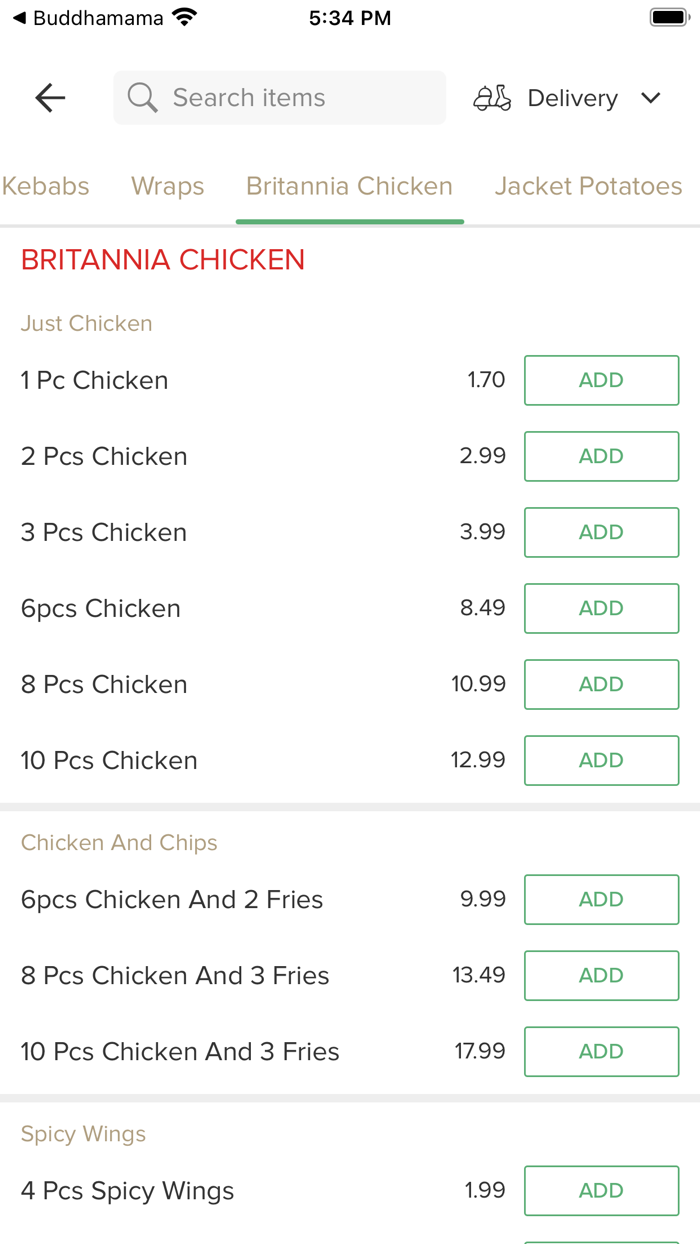Click the delivery scooter icon

pyautogui.click(x=491, y=97)
